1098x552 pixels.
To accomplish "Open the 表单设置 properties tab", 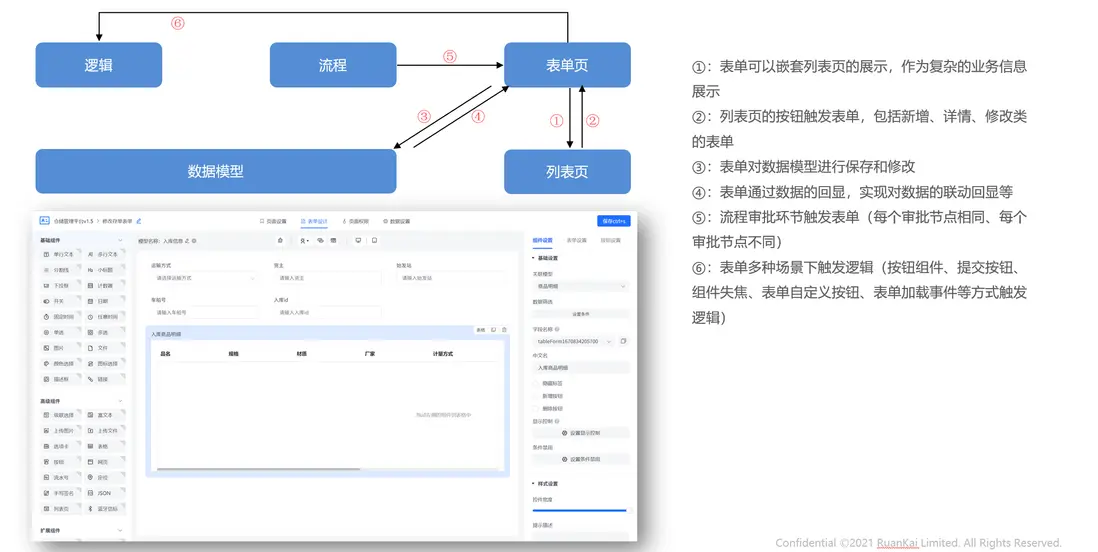I will [x=576, y=240].
